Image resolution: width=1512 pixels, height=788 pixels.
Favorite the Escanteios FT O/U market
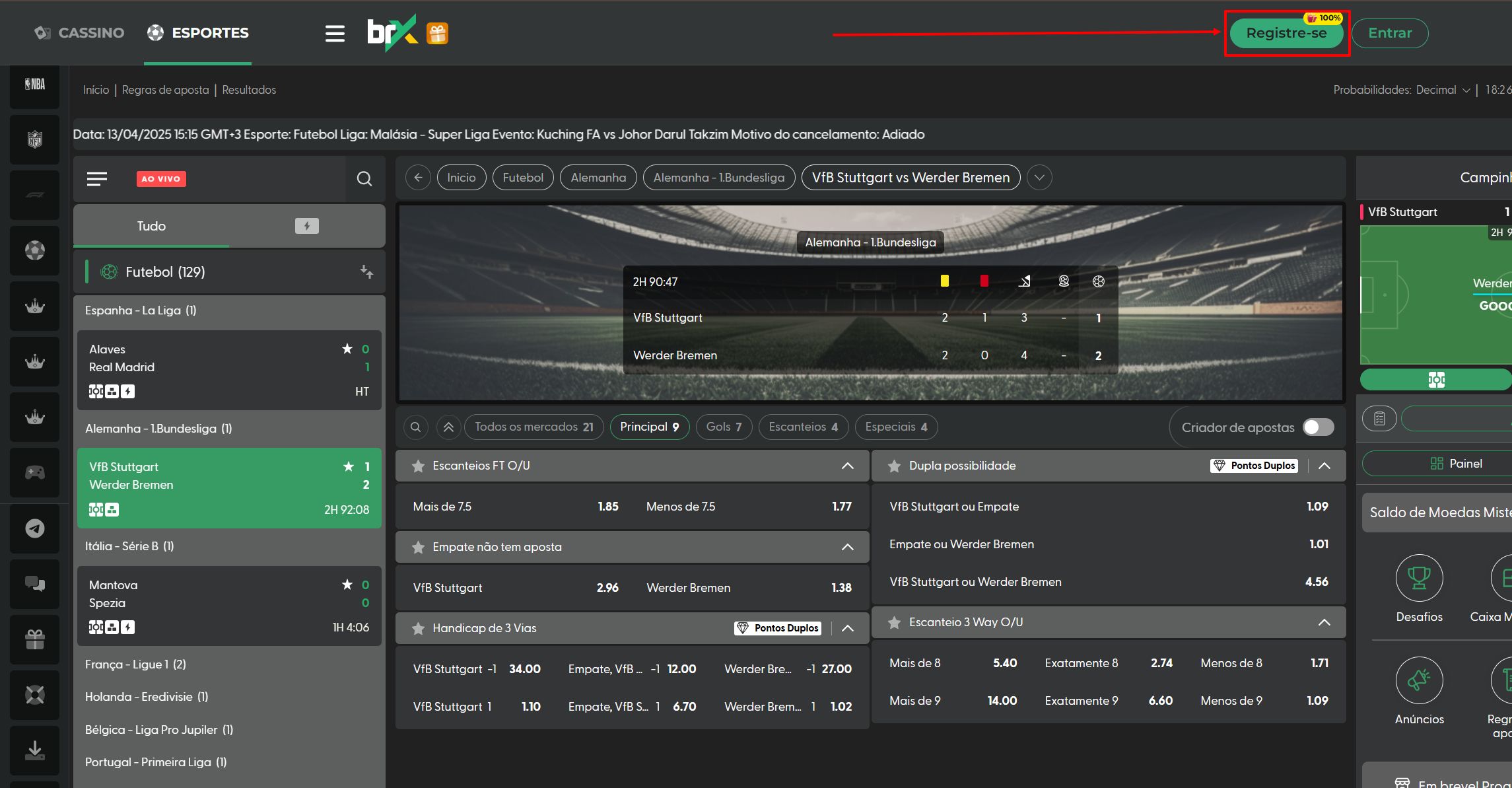pos(418,466)
